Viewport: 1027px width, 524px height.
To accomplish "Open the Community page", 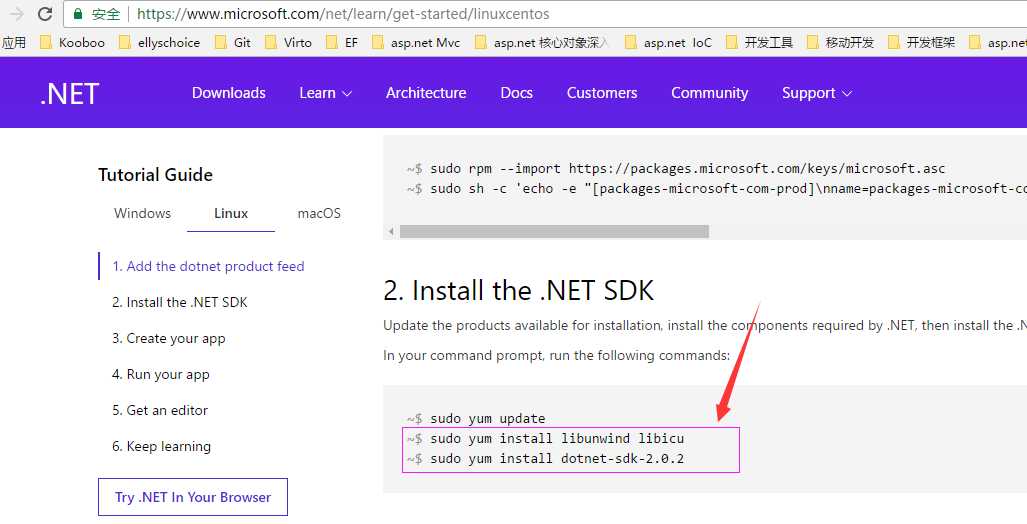I will [709, 93].
